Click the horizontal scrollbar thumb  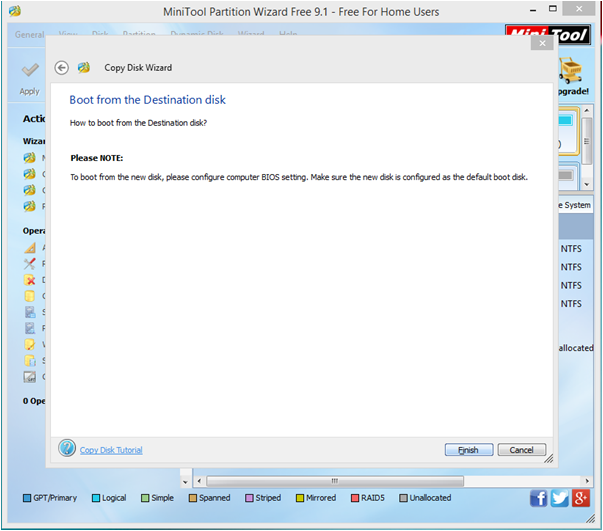point(335,481)
